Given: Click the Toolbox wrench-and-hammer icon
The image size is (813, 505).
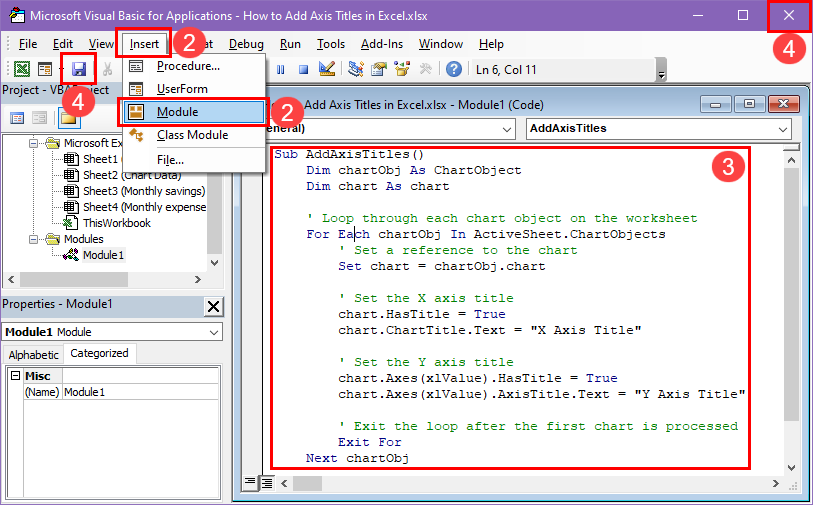Looking at the screenshot, I should click(425, 69).
